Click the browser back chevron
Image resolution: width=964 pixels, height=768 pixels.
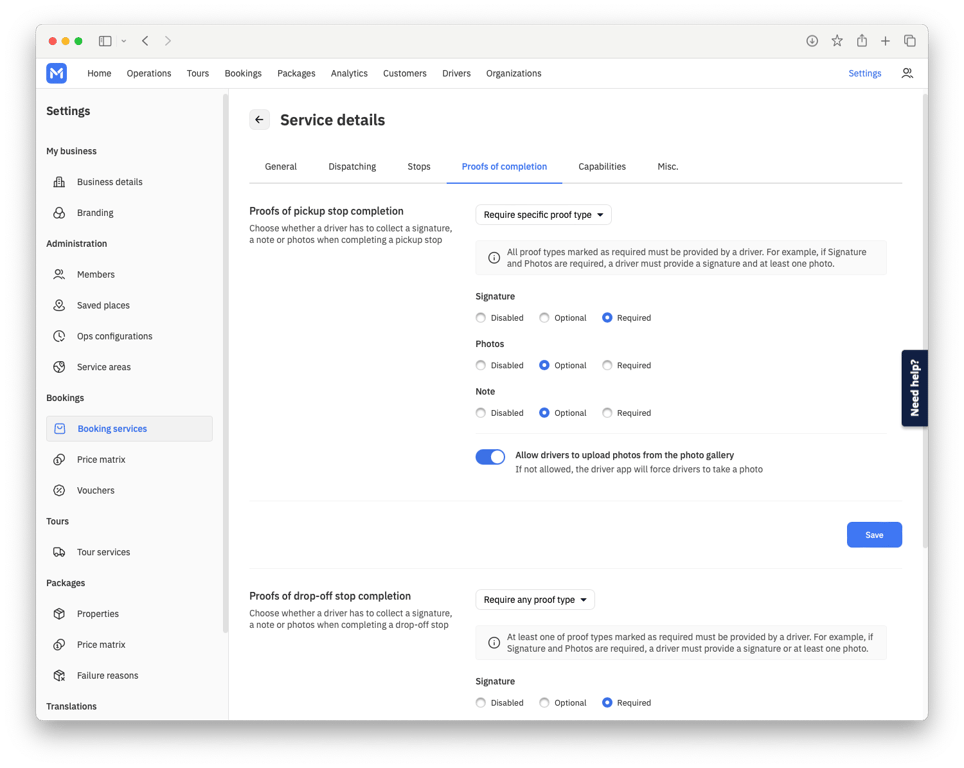(x=145, y=41)
